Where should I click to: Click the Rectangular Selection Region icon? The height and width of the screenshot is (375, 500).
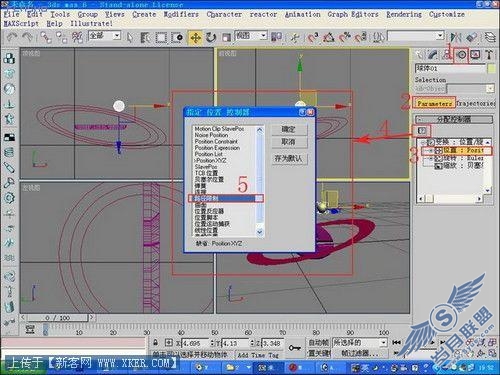point(161,37)
